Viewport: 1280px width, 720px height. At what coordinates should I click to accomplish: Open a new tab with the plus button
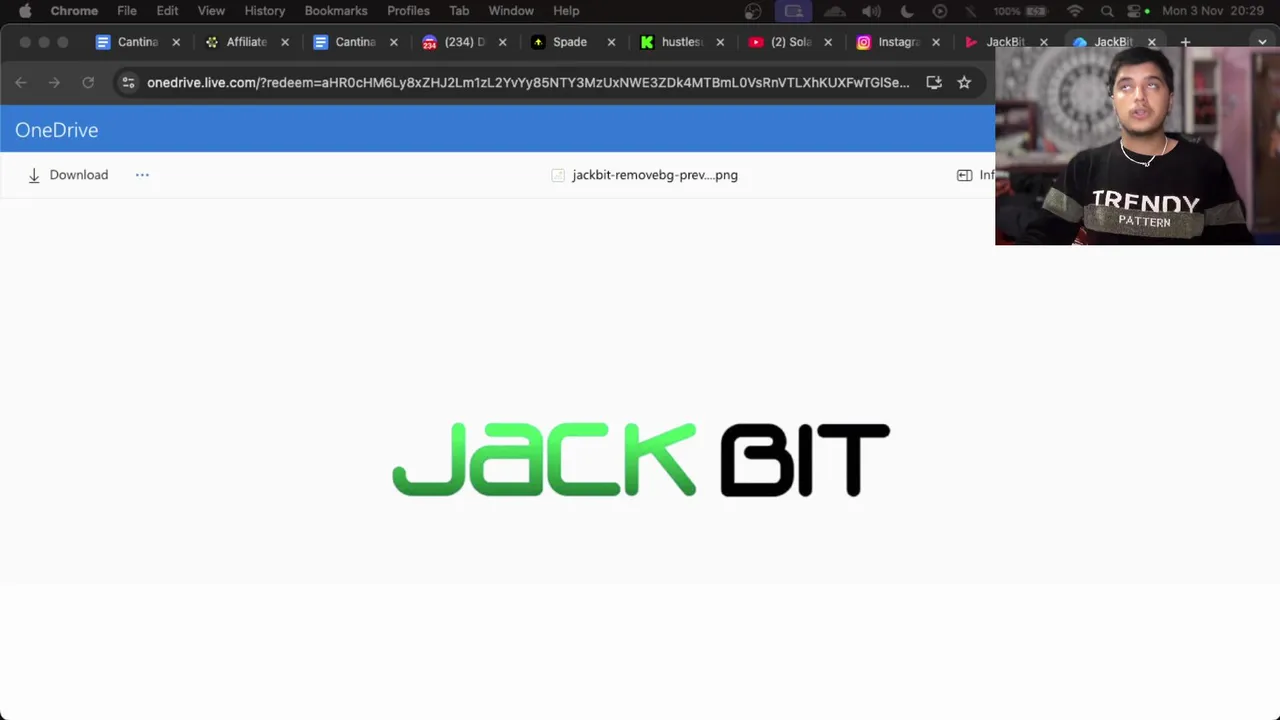click(x=1185, y=42)
